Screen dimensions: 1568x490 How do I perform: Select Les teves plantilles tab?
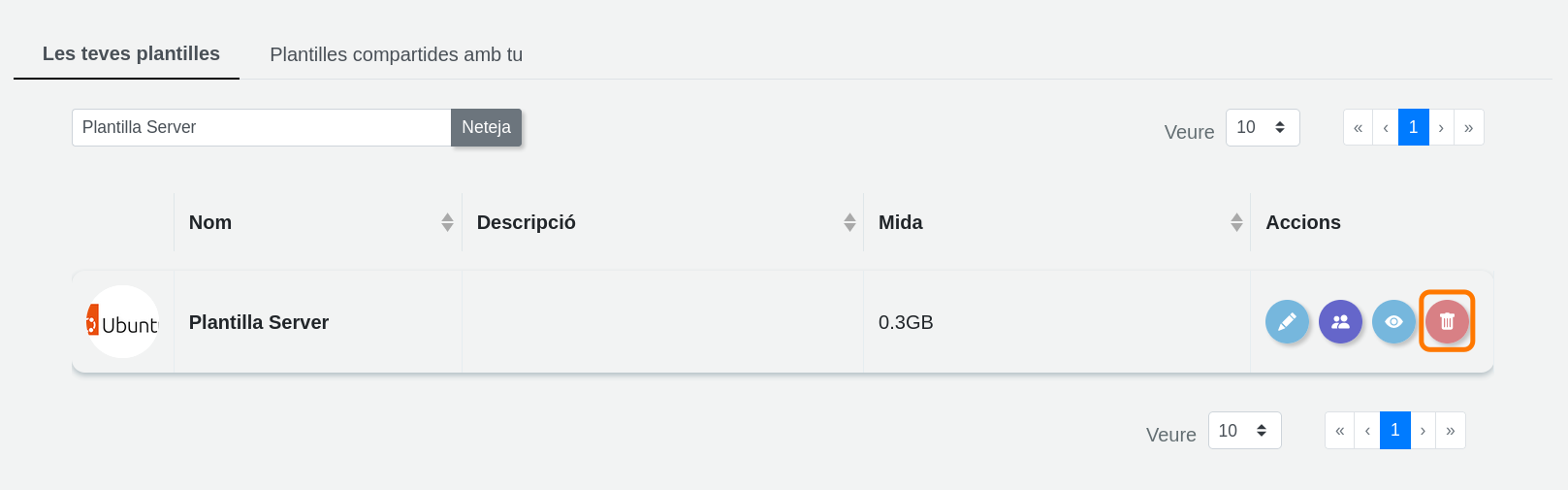[x=131, y=53]
